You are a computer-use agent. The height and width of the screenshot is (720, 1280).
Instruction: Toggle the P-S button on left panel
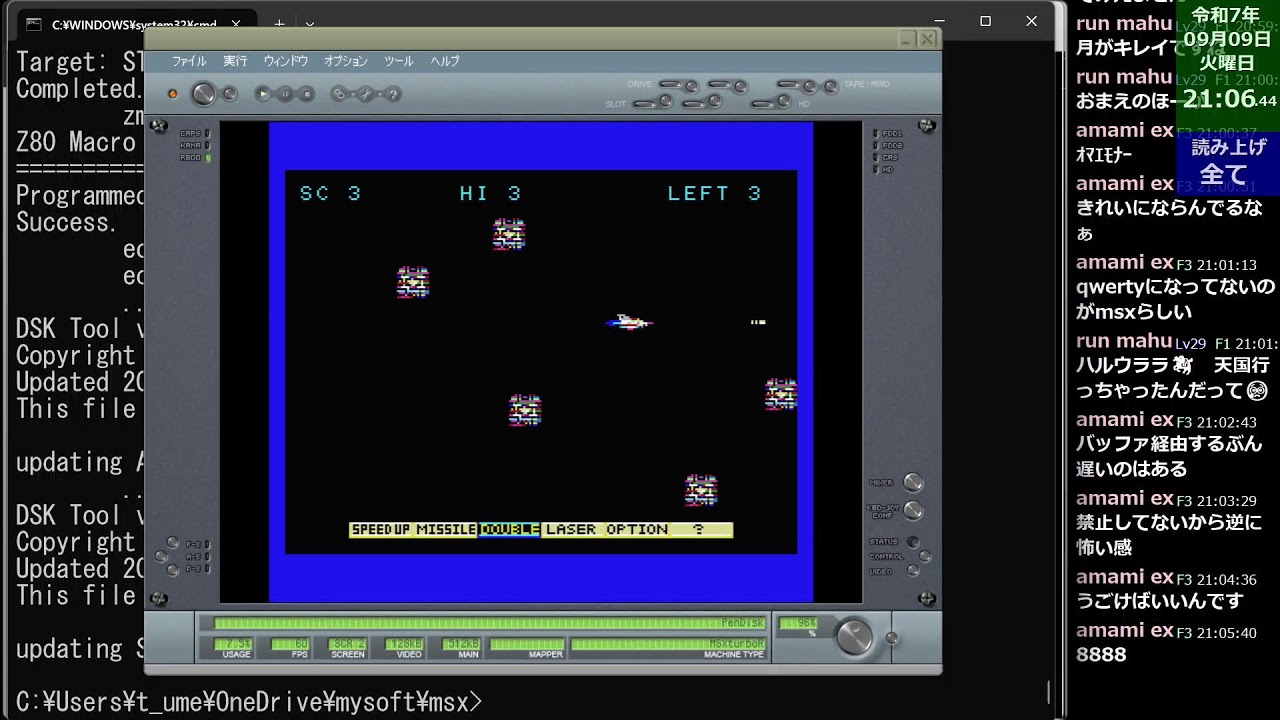173,570
